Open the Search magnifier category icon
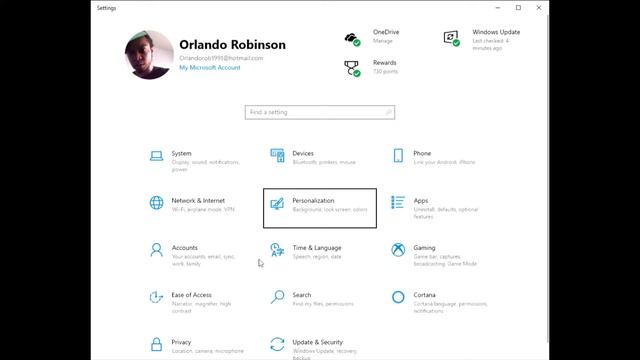640x360 pixels. click(277, 297)
